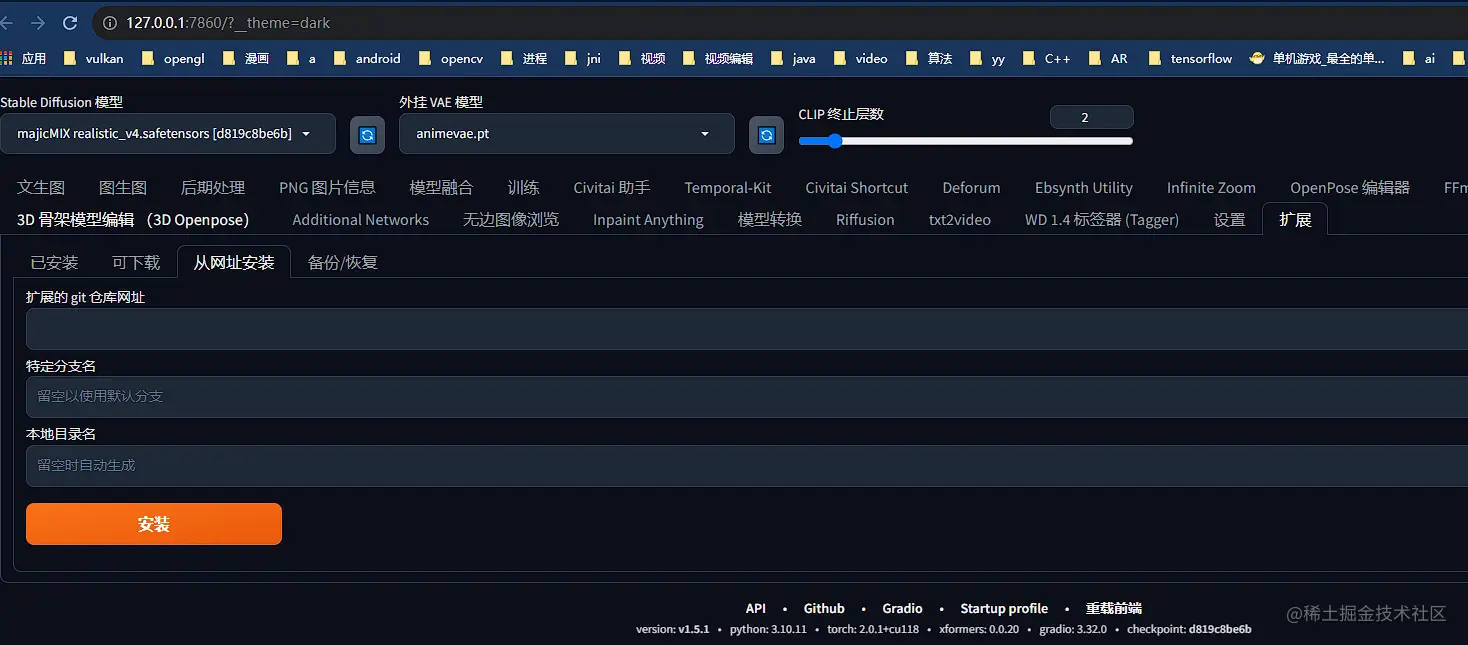Open the yy bookmark folder

(x=987, y=59)
